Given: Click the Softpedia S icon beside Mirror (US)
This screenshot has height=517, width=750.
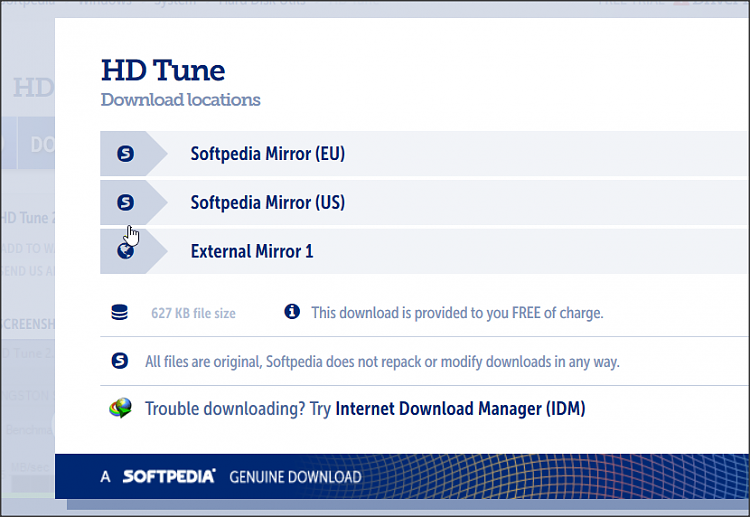Looking at the screenshot, I should point(125,202).
